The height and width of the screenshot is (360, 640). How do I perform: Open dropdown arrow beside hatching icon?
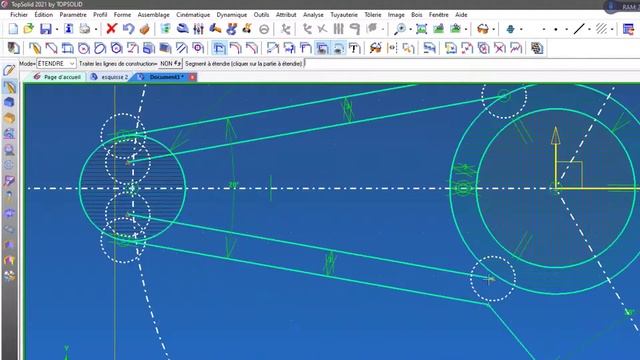612,29
